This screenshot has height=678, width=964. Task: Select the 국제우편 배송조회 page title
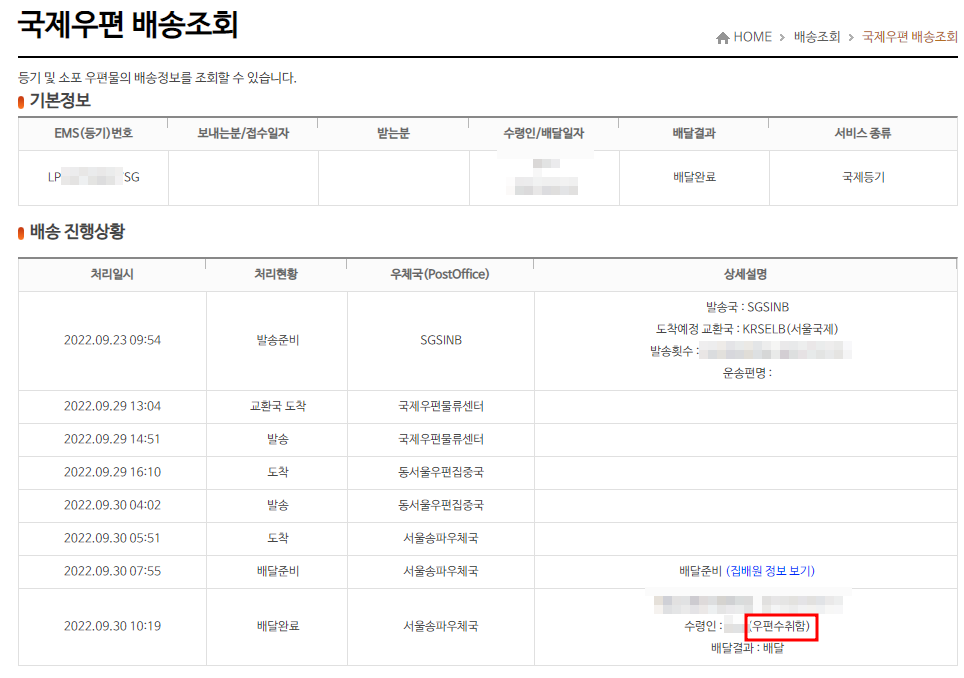(127, 25)
